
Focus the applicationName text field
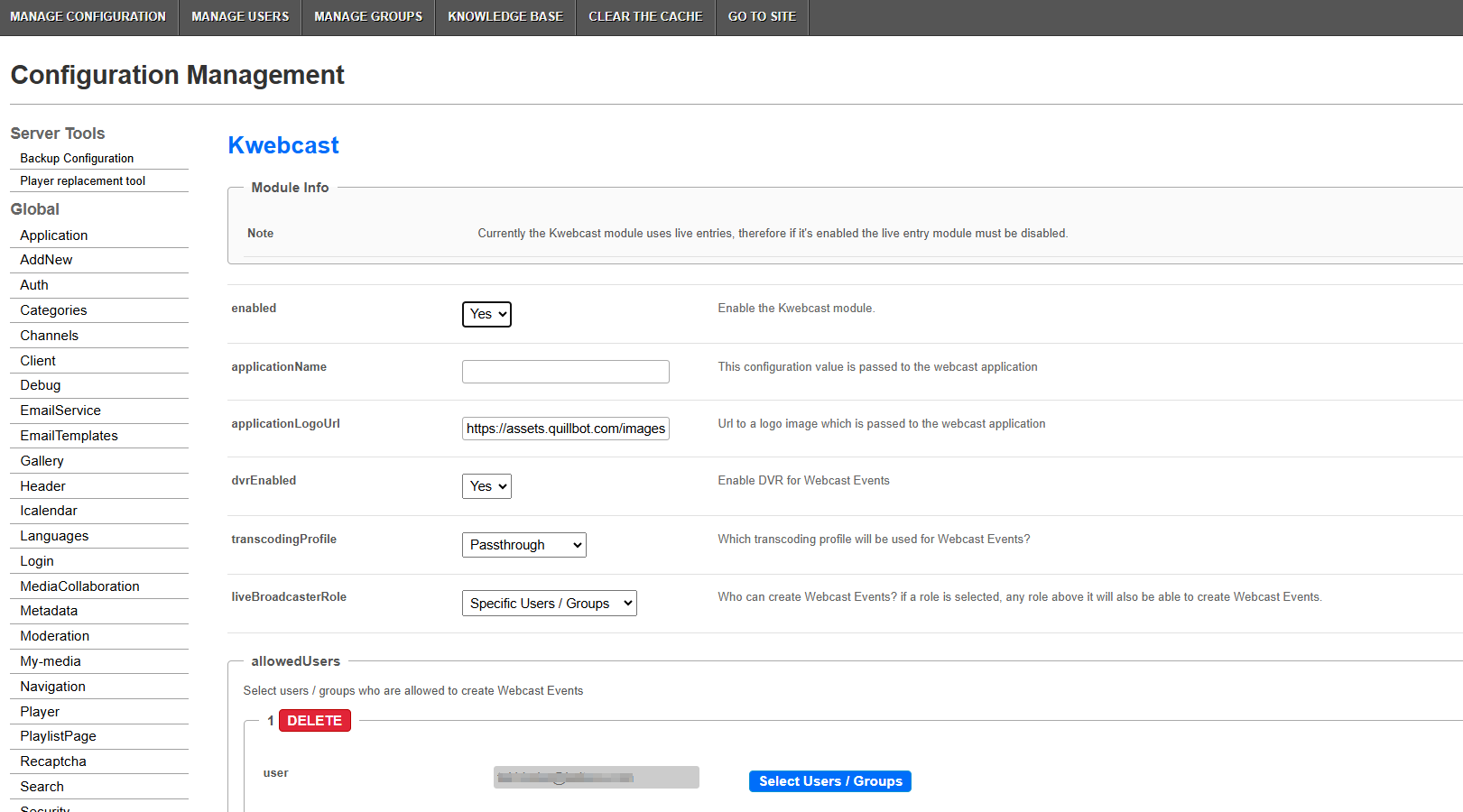566,372
